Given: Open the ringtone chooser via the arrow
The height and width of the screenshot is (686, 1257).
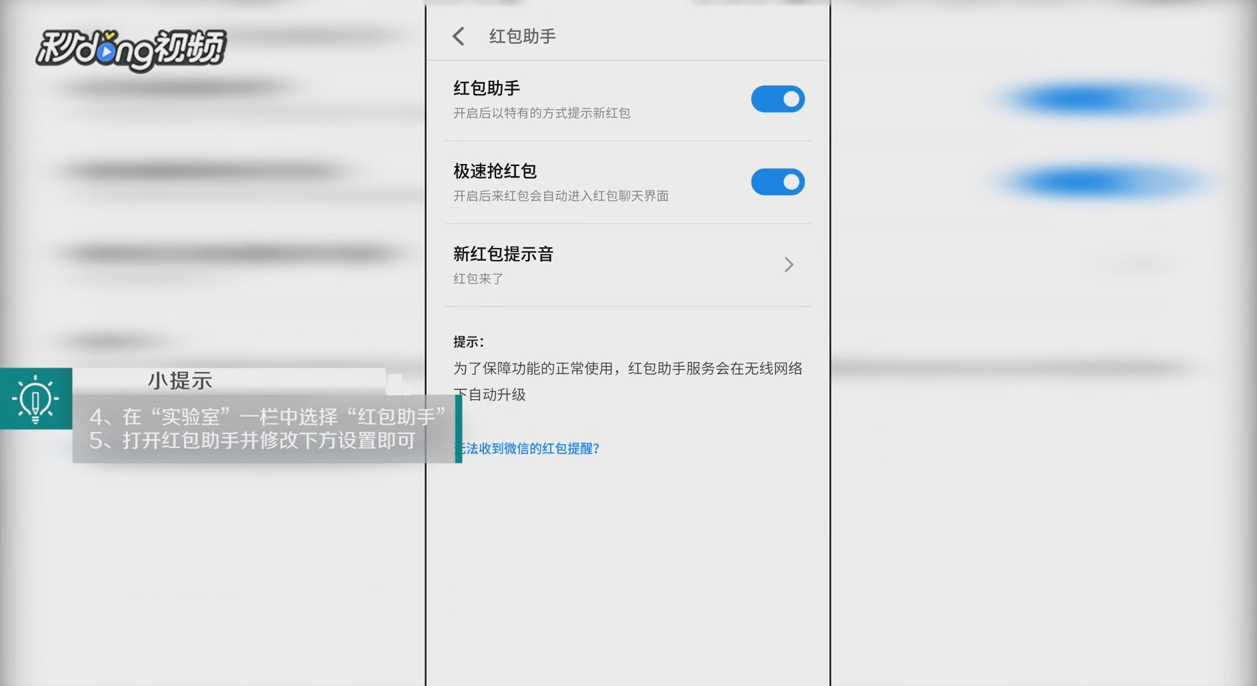Looking at the screenshot, I should [x=788, y=264].
